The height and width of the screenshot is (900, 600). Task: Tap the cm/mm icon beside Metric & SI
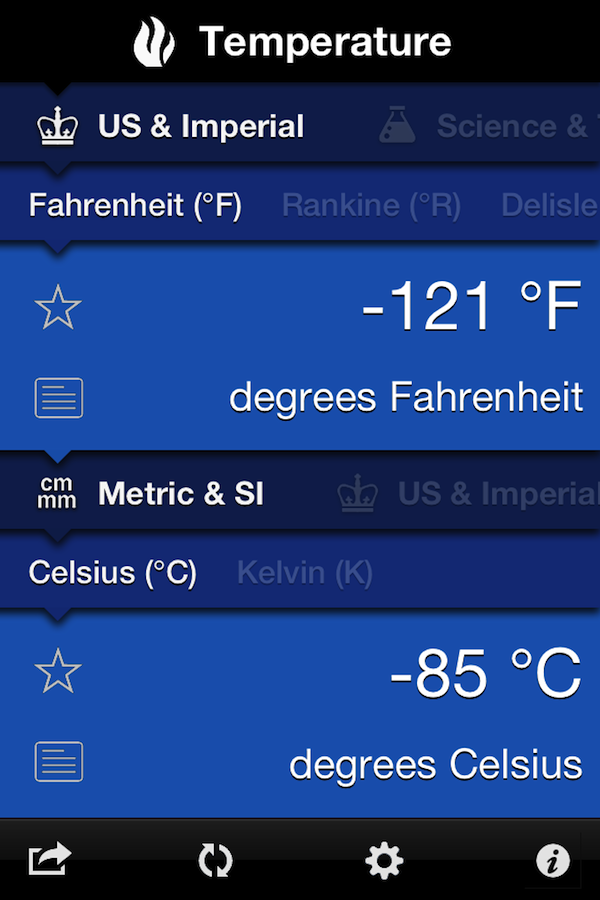(x=57, y=494)
